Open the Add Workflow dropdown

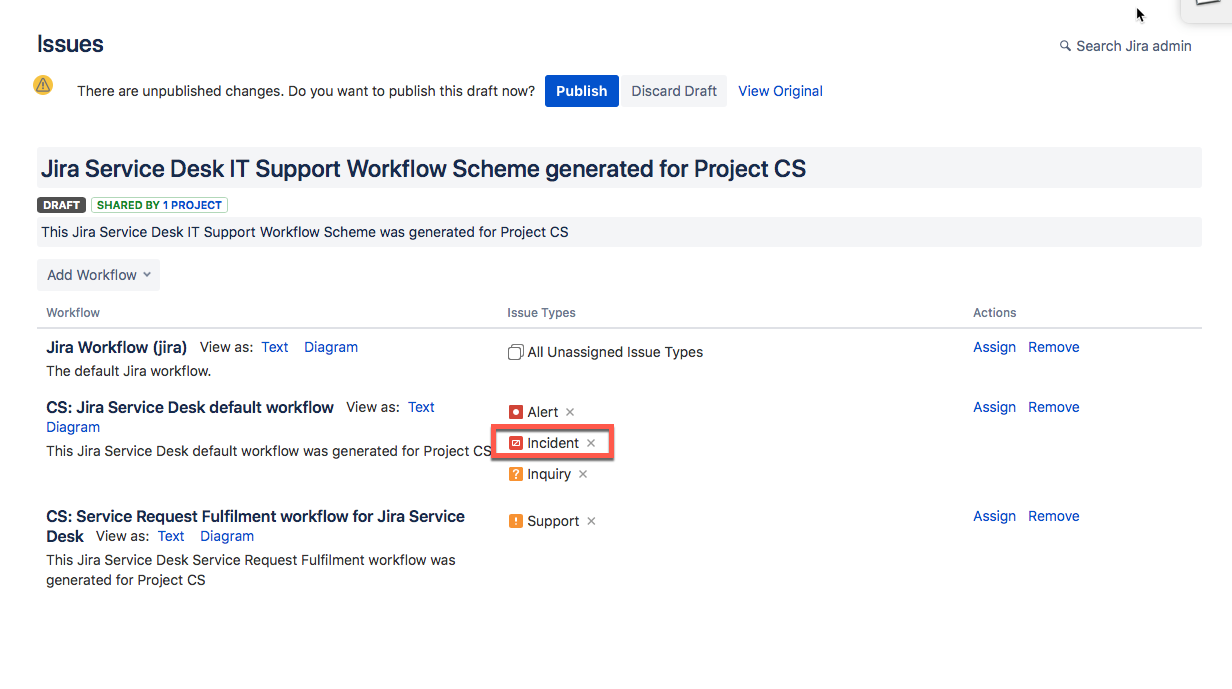(98, 275)
